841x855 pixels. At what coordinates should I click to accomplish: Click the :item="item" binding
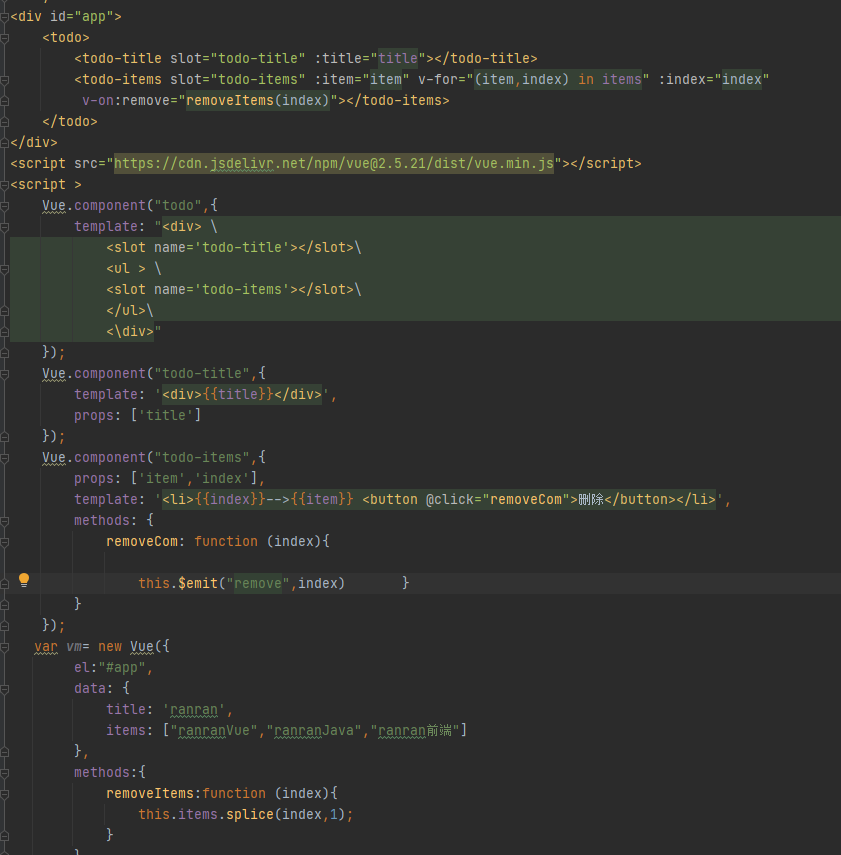click(x=362, y=80)
